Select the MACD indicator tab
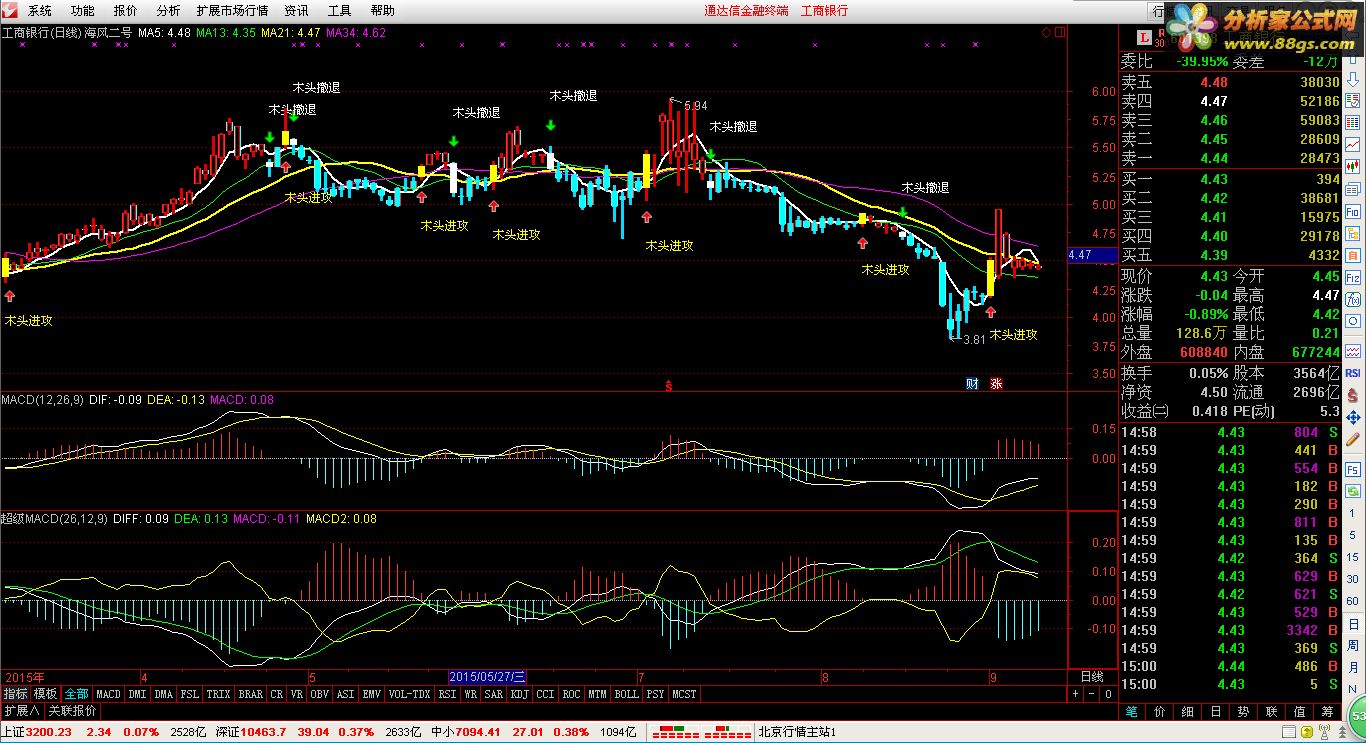 (108, 693)
